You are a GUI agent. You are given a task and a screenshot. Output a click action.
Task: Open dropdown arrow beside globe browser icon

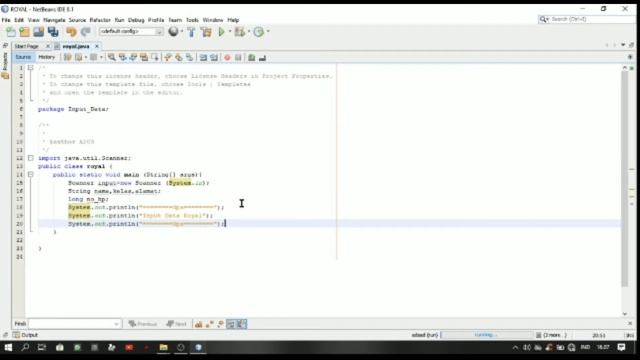(x=182, y=31)
